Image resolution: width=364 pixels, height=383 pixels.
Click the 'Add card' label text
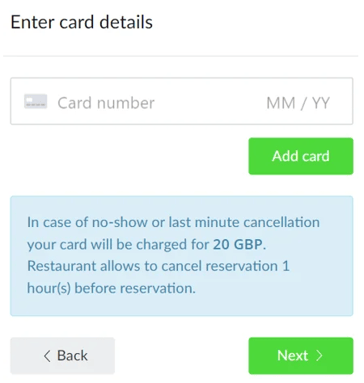(301, 156)
